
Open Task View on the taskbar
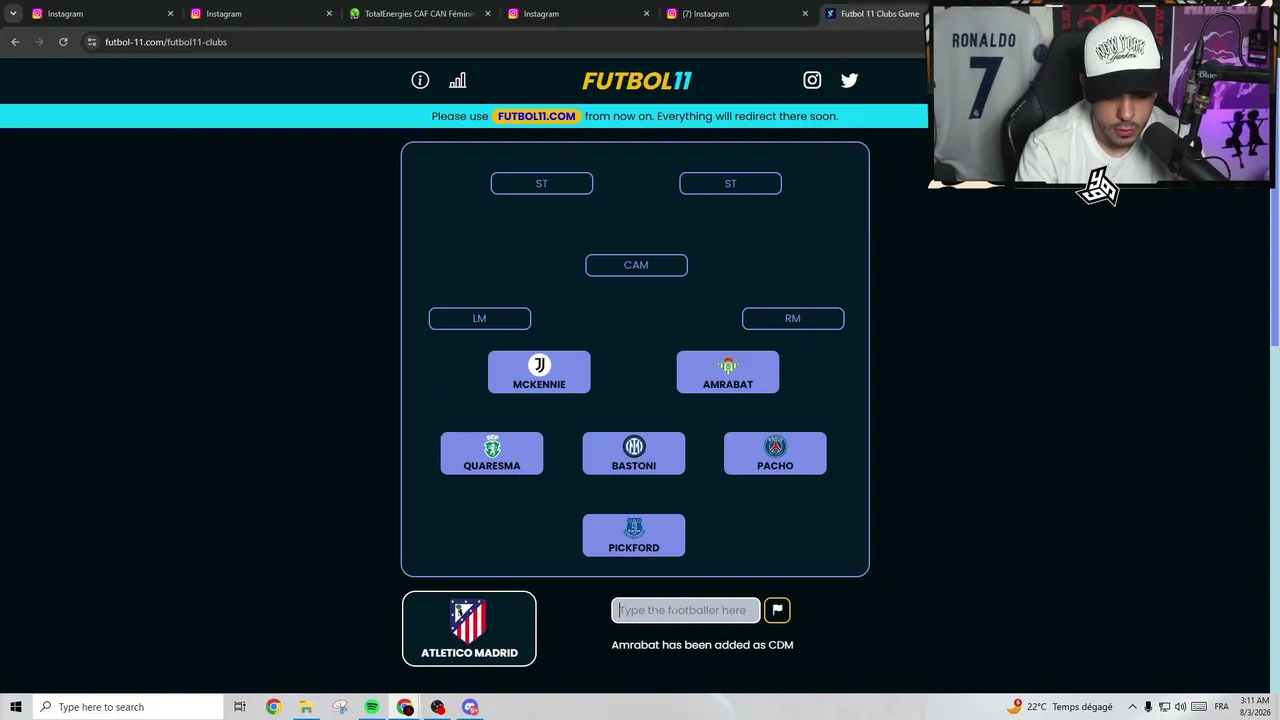(x=240, y=707)
